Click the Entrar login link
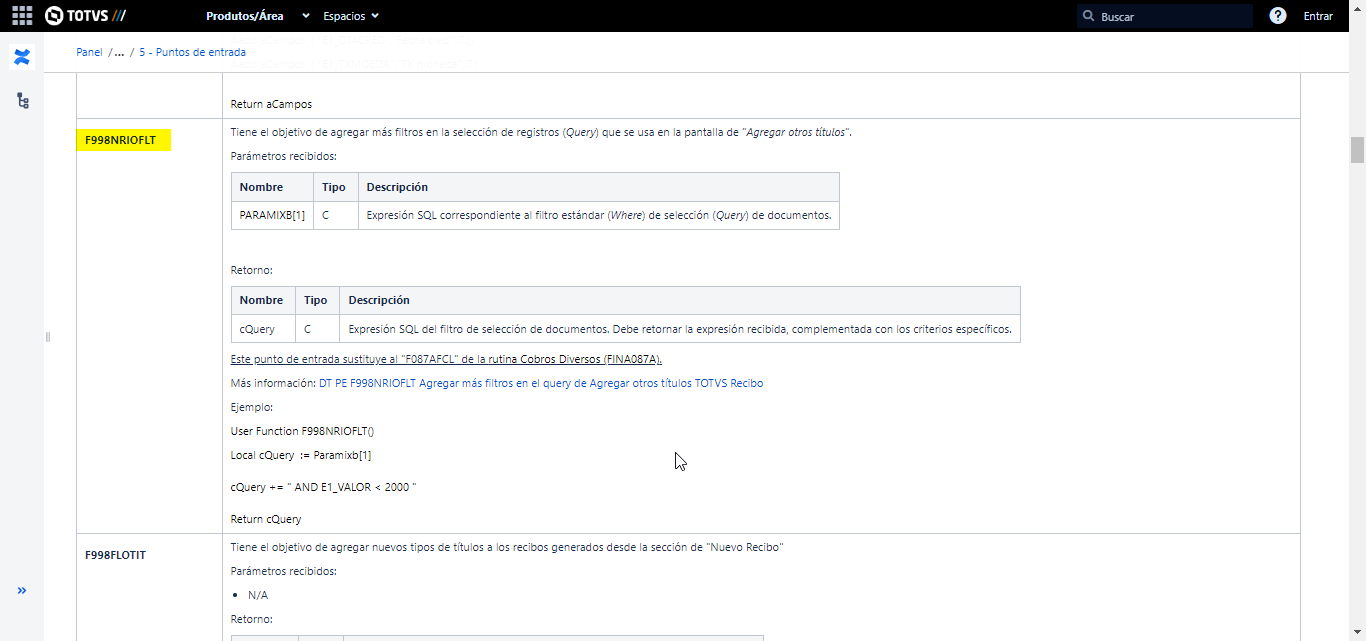The height and width of the screenshot is (641, 1366). pyautogui.click(x=1318, y=16)
